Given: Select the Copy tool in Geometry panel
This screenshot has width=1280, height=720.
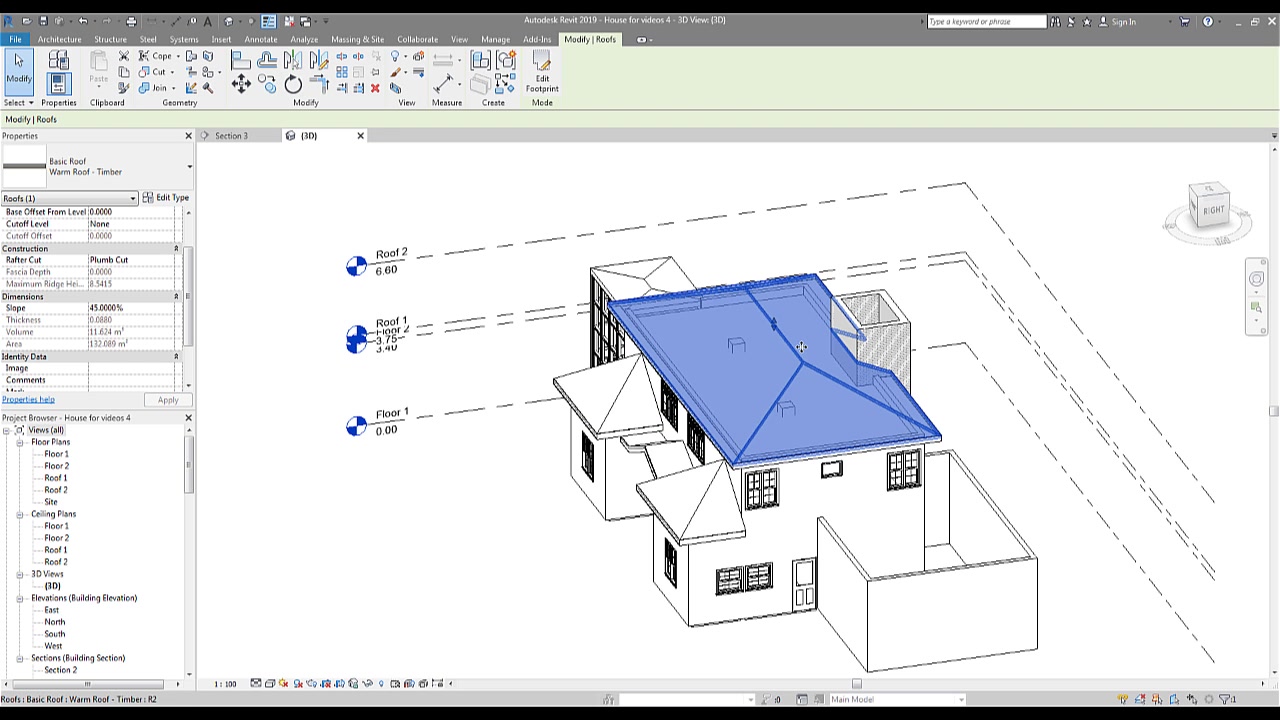Looking at the screenshot, I should 267,81.
